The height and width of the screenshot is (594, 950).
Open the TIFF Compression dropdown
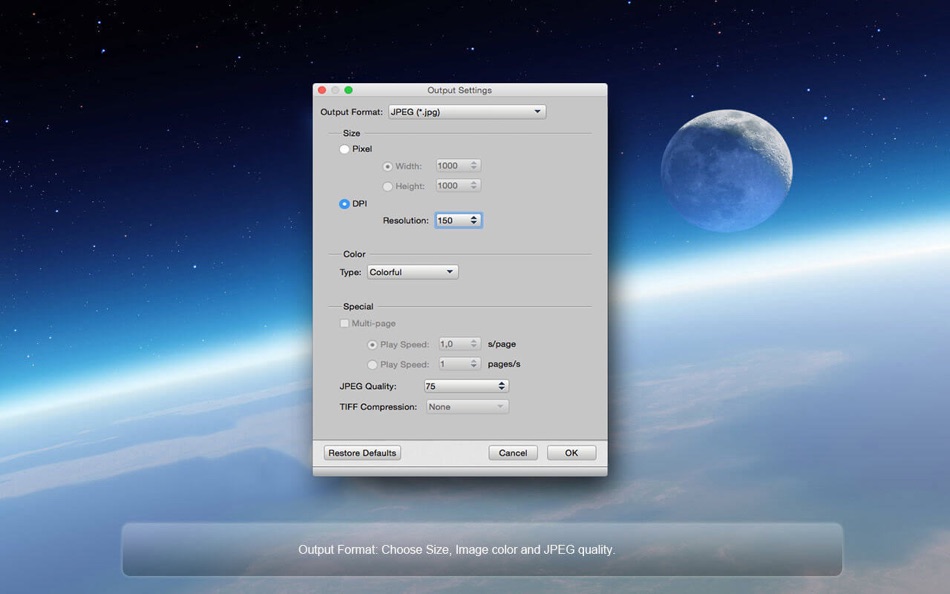tap(467, 407)
